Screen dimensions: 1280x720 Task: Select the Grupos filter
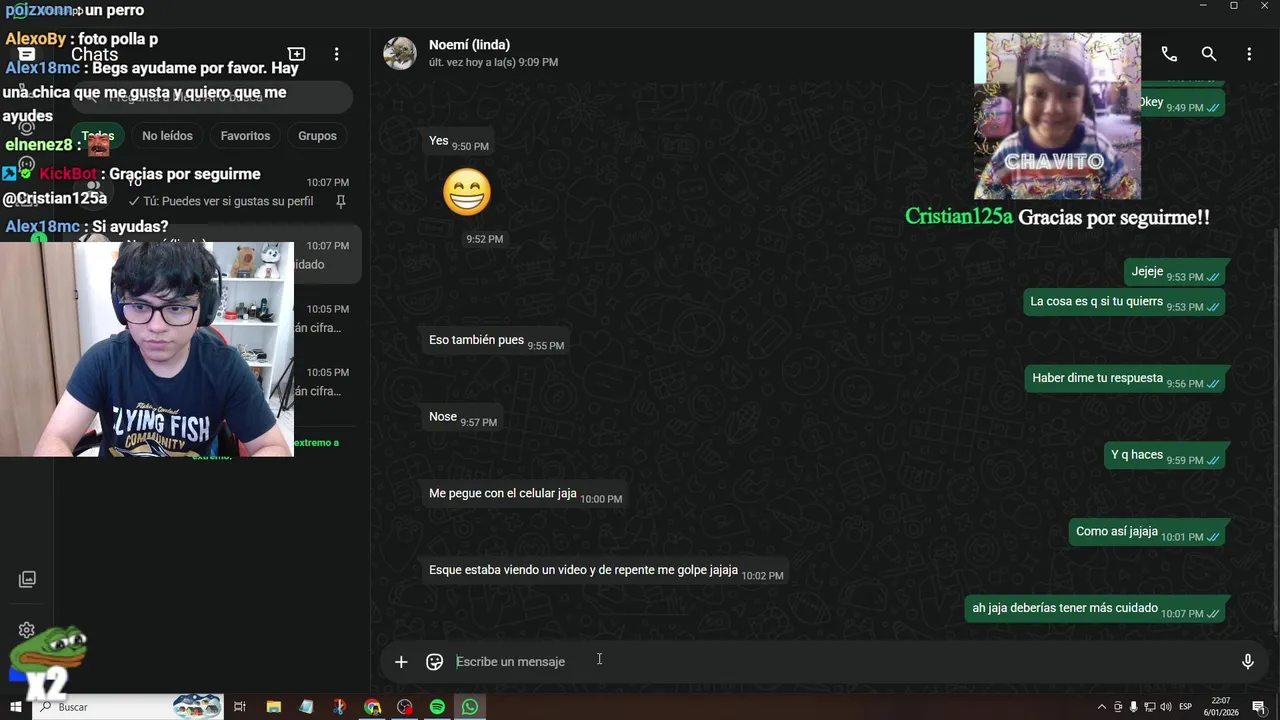pos(317,136)
